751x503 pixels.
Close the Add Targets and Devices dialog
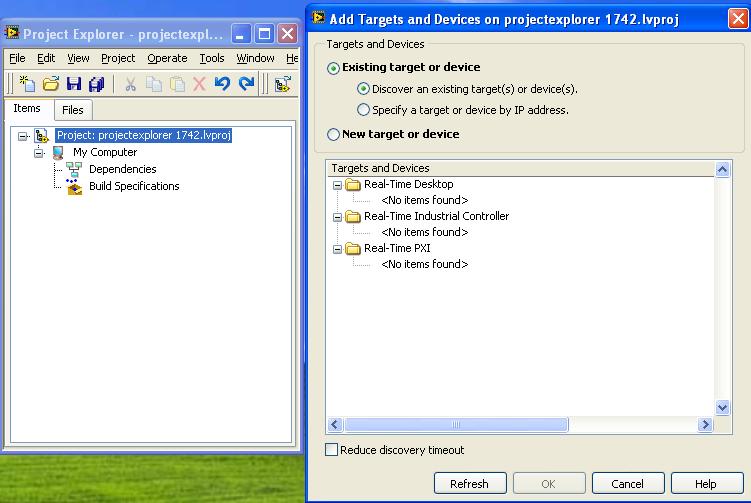point(738,19)
